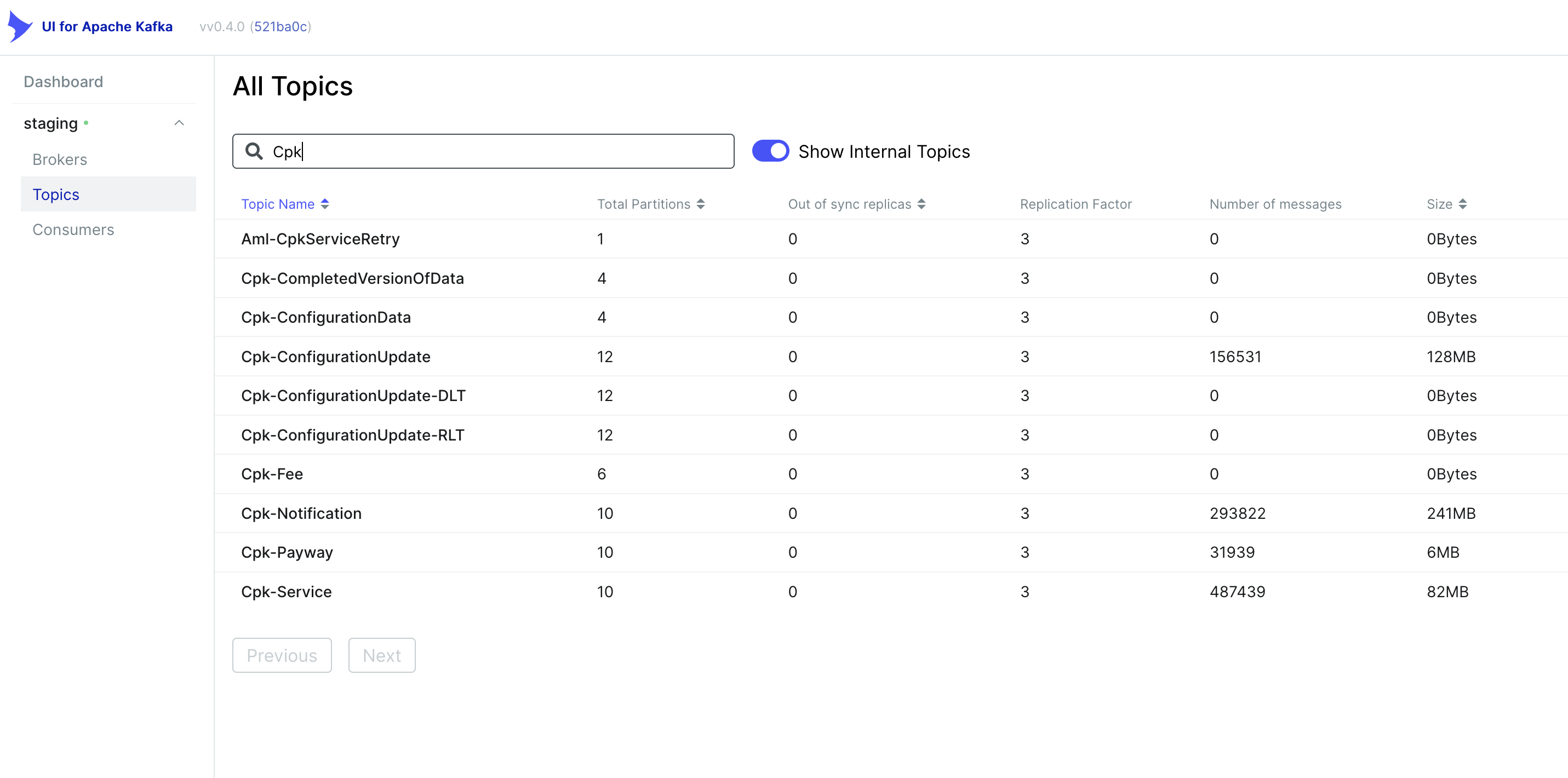Sort by Topic Name arrows icon

point(325,204)
